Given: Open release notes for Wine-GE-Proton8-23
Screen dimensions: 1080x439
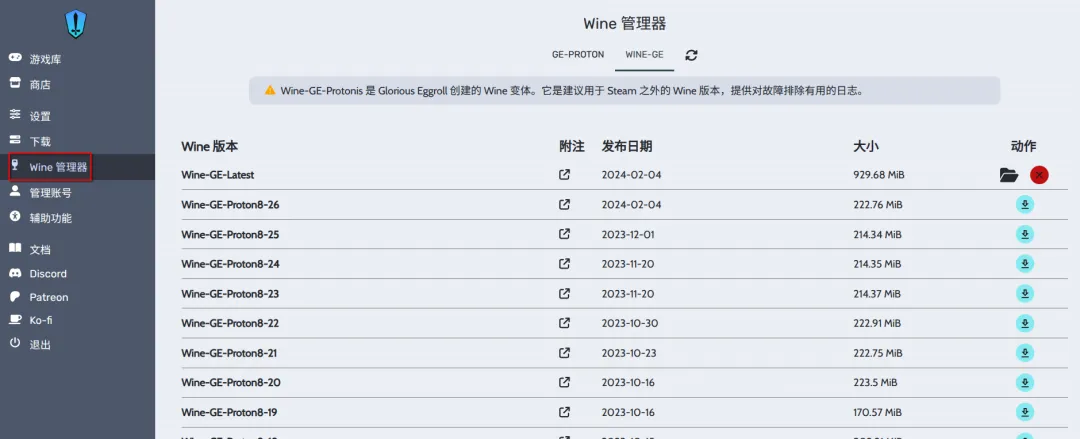Looking at the screenshot, I should click(x=565, y=294).
